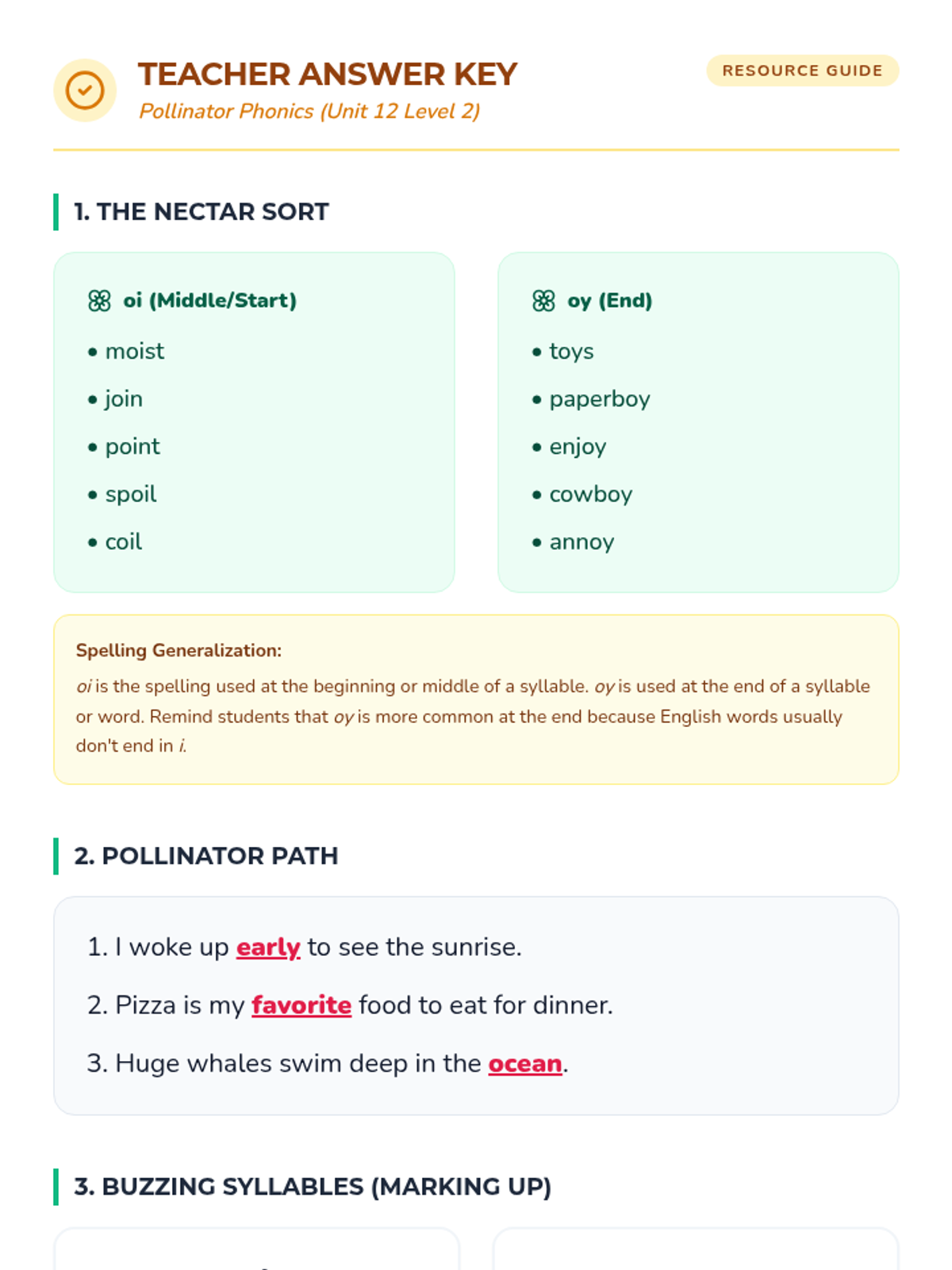Click the Resource Guide badge
The width and height of the screenshot is (952, 1270).
click(802, 71)
